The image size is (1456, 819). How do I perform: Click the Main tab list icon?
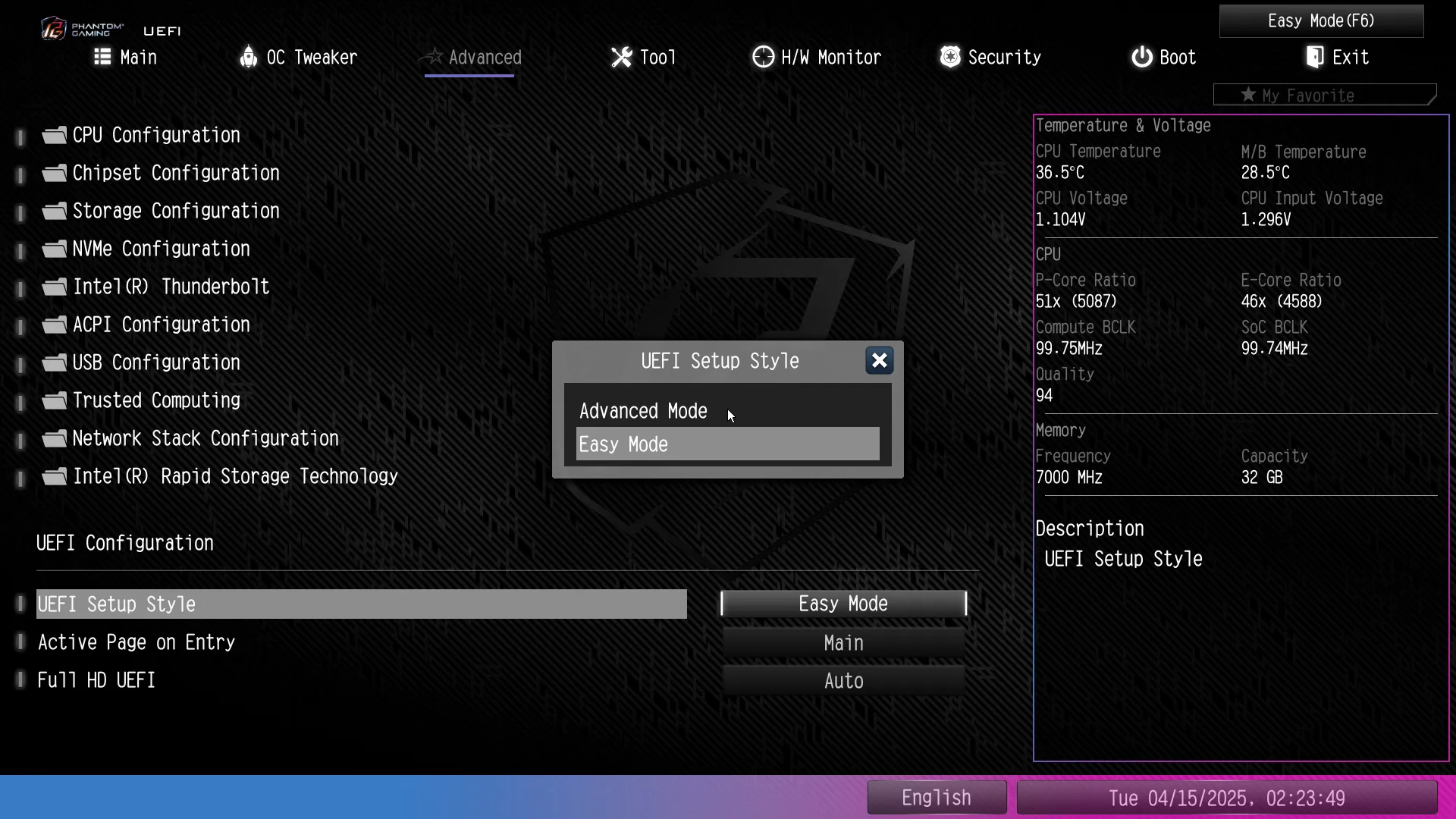click(102, 57)
